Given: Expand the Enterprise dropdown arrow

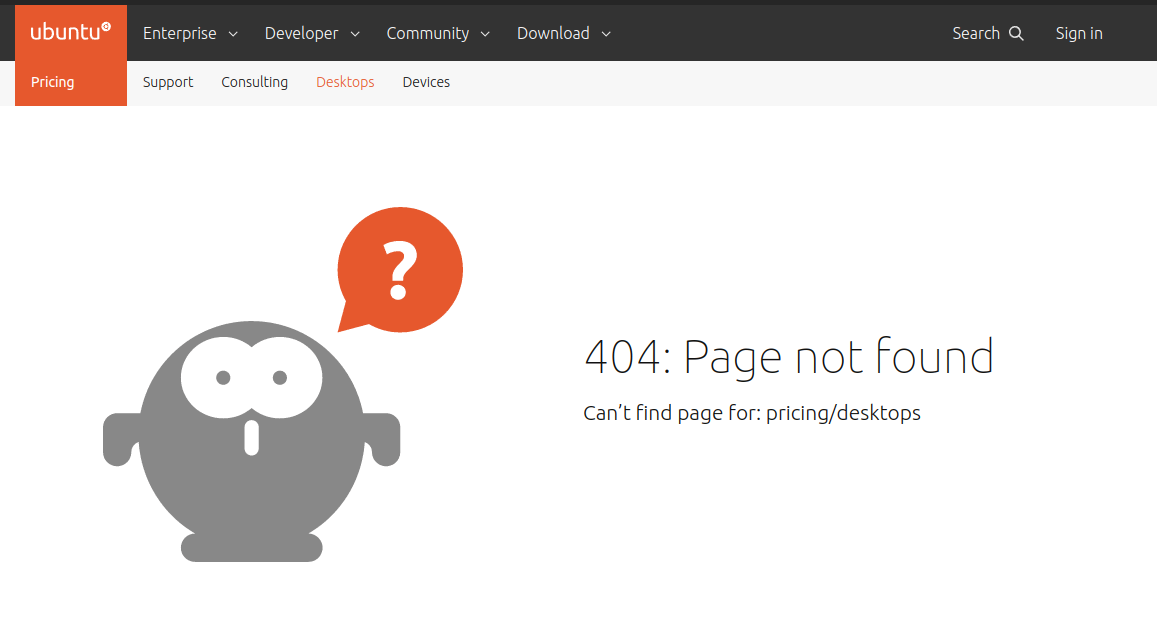Looking at the screenshot, I should 233,33.
